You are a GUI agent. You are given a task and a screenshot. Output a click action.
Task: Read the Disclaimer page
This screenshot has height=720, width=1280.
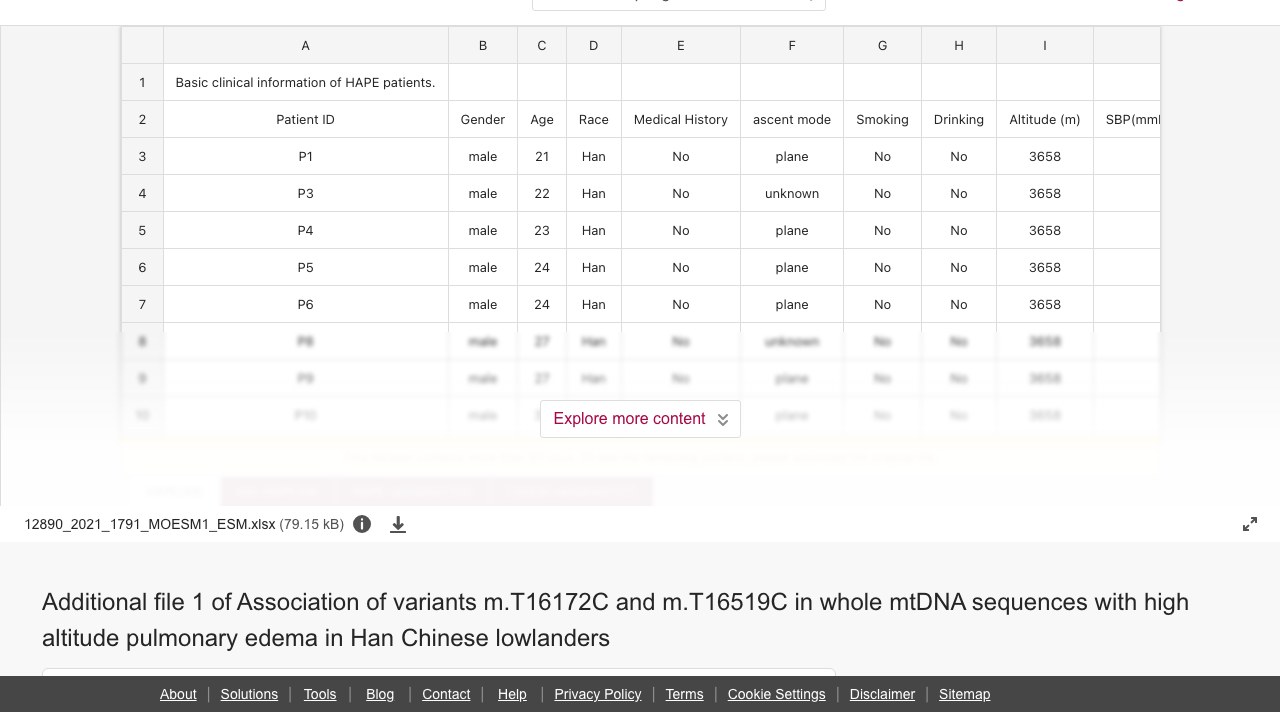pyautogui.click(x=882, y=694)
